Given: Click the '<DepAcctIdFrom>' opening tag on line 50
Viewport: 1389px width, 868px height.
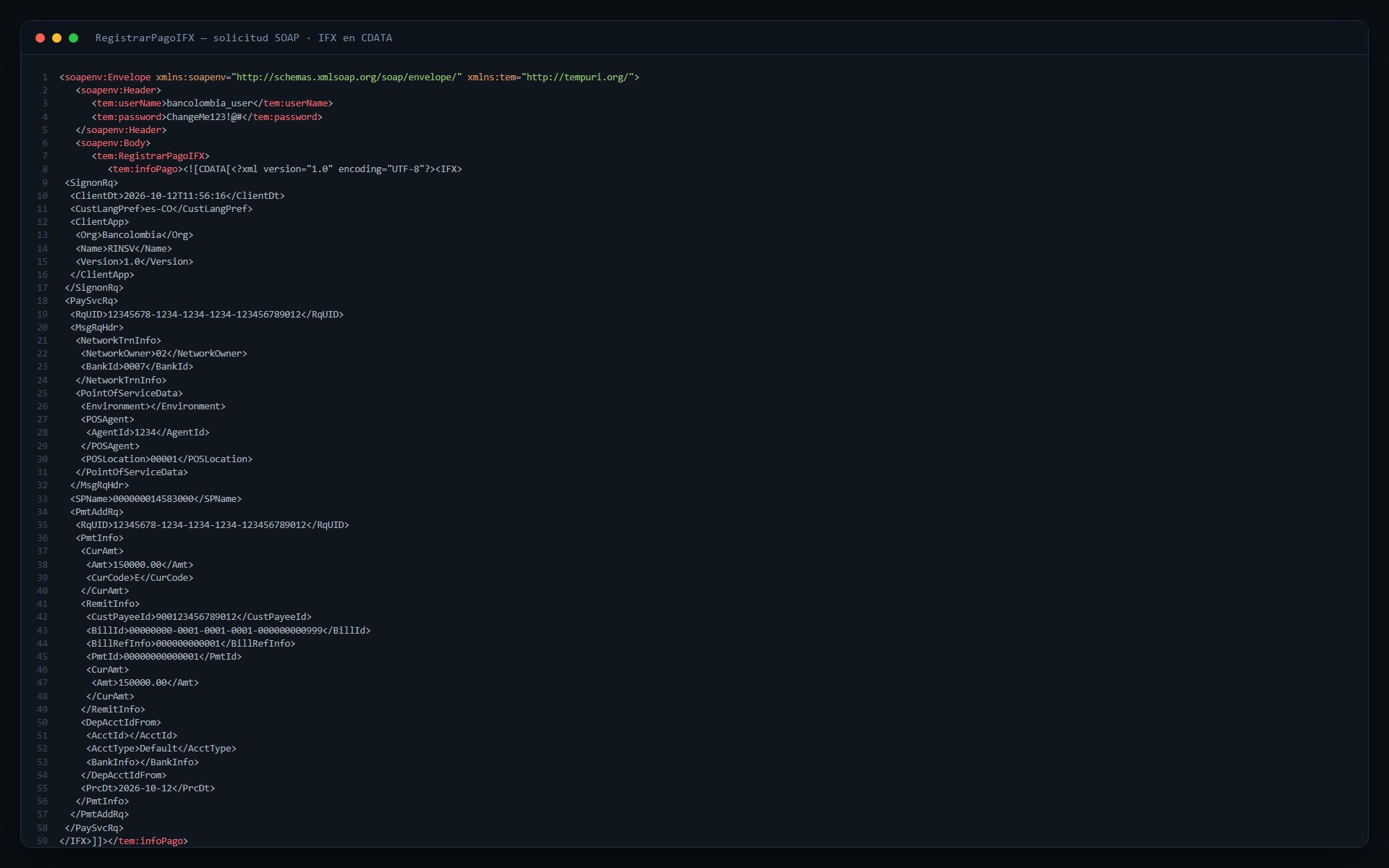Looking at the screenshot, I should (x=121, y=723).
